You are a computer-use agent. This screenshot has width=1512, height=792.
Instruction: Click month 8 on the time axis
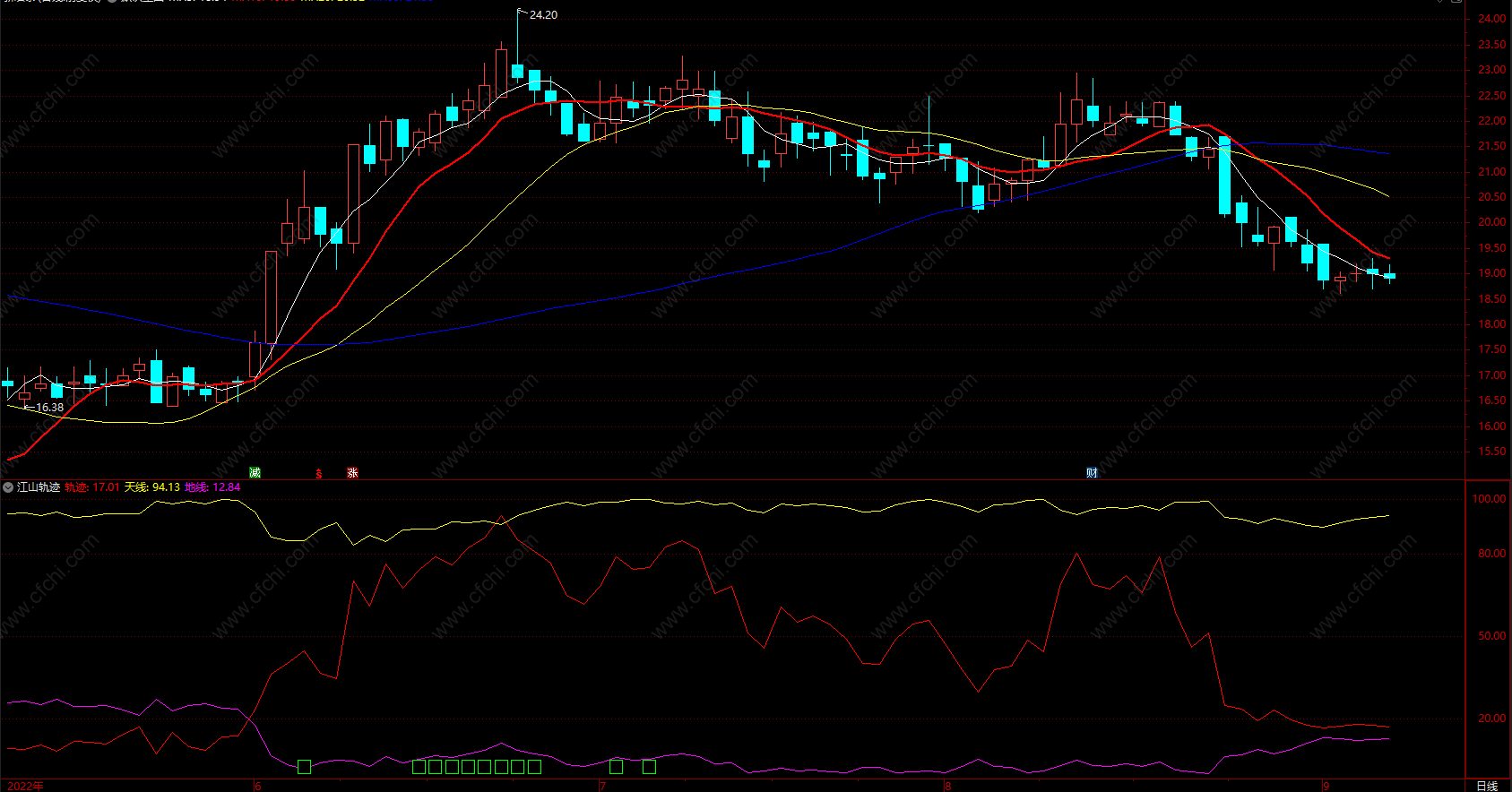click(x=947, y=786)
